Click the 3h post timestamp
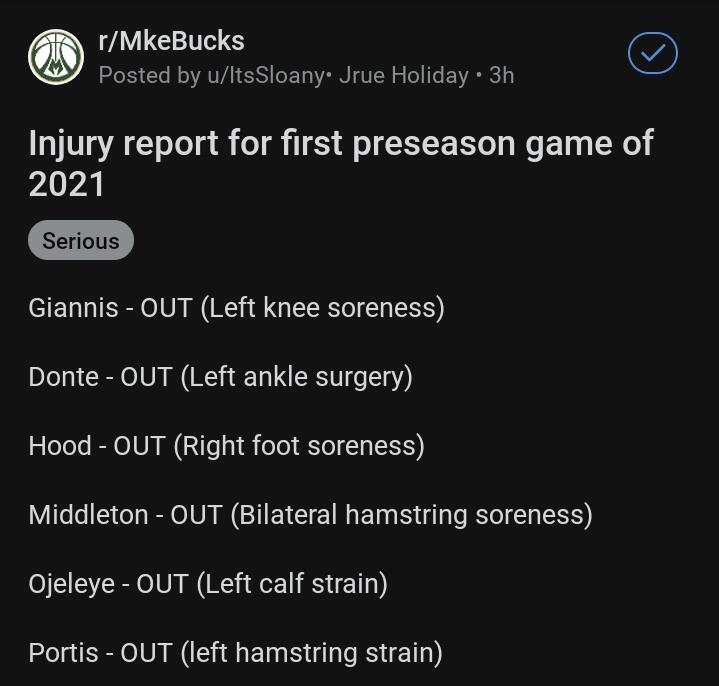Screen dimensions: 719x686 (x=501, y=75)
